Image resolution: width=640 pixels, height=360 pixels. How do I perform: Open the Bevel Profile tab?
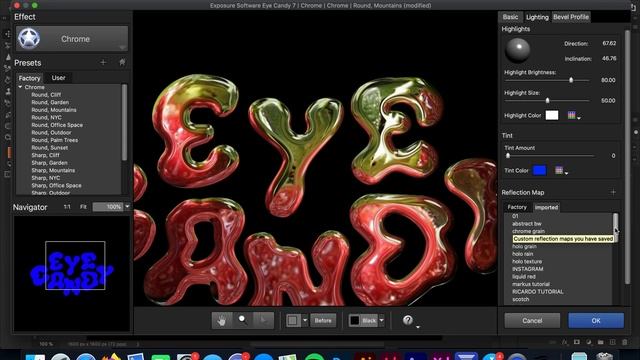point(571,17)
